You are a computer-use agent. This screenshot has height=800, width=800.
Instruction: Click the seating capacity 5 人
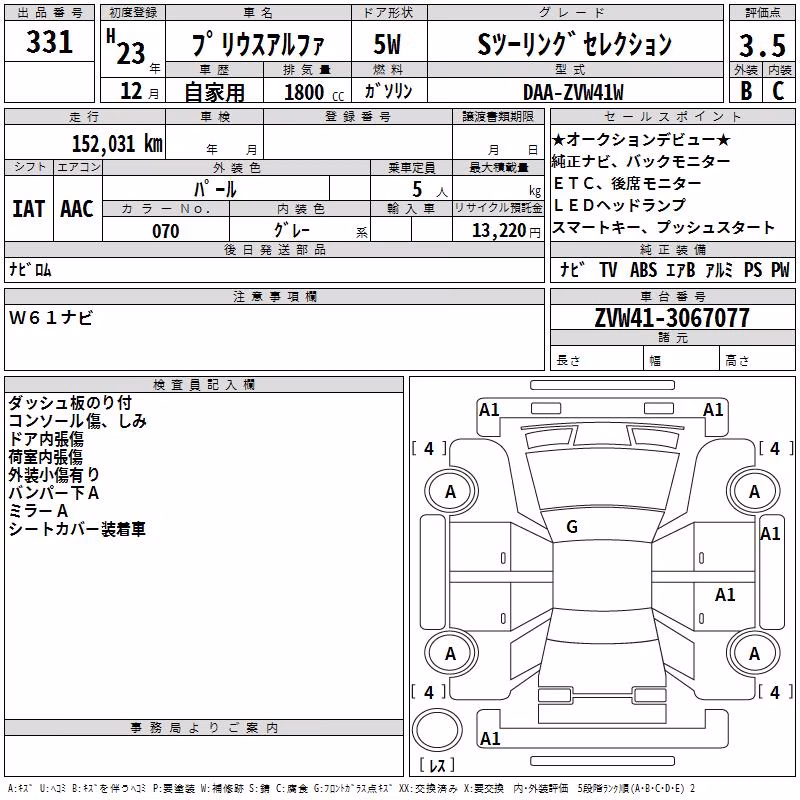[430, 189]
